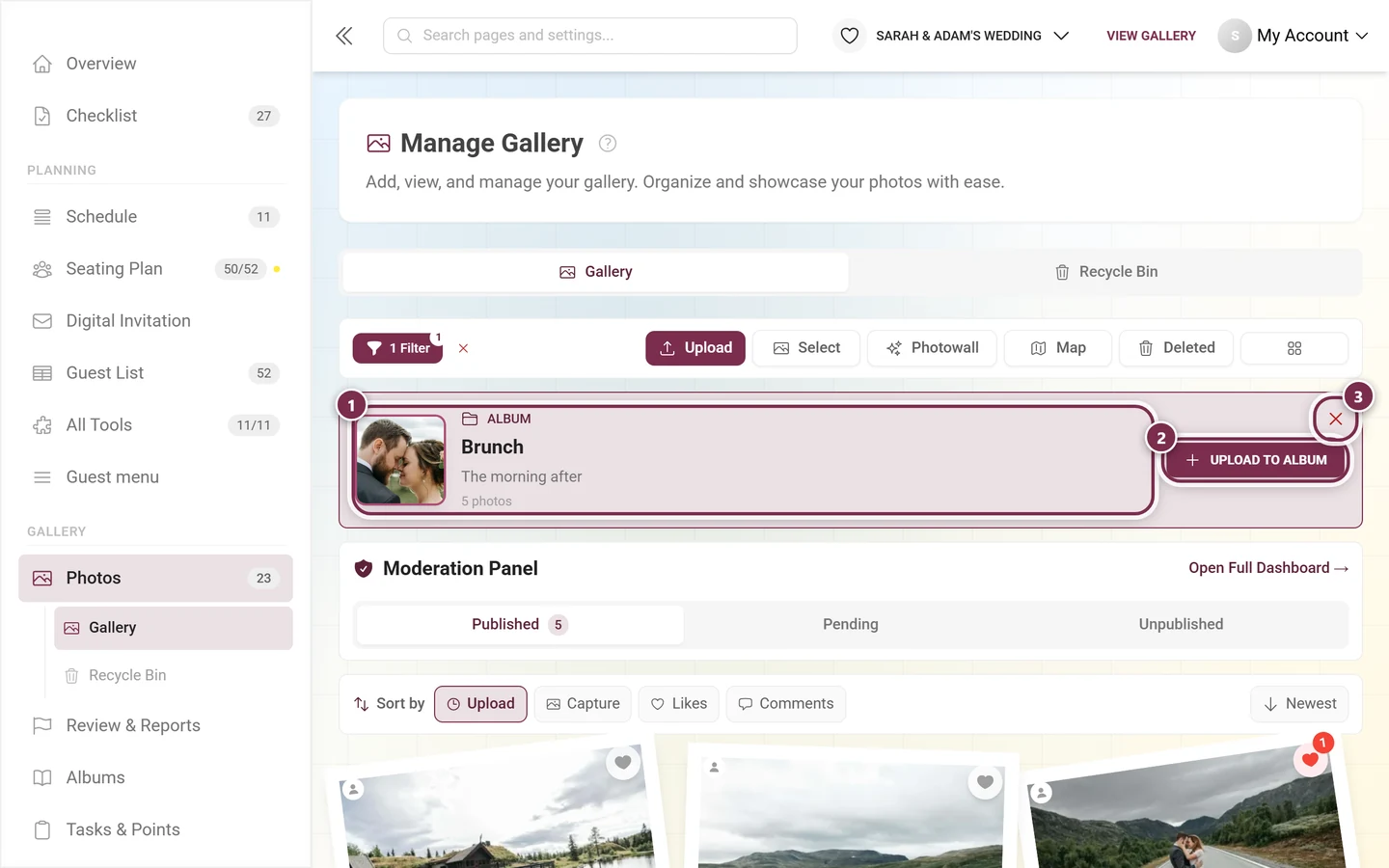
Task: Like the first photo with its heart icon
Action: tap(623, 762)
